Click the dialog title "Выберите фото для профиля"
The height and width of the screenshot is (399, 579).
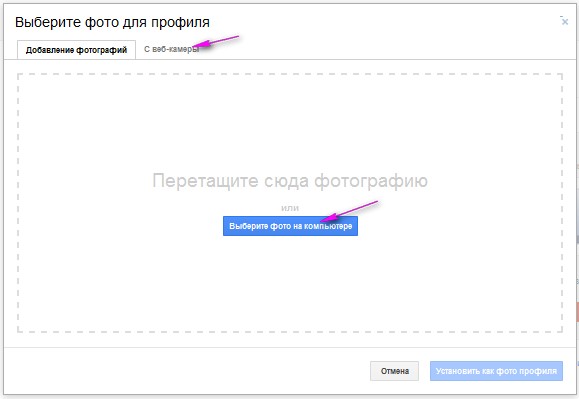tap(112, 22)
